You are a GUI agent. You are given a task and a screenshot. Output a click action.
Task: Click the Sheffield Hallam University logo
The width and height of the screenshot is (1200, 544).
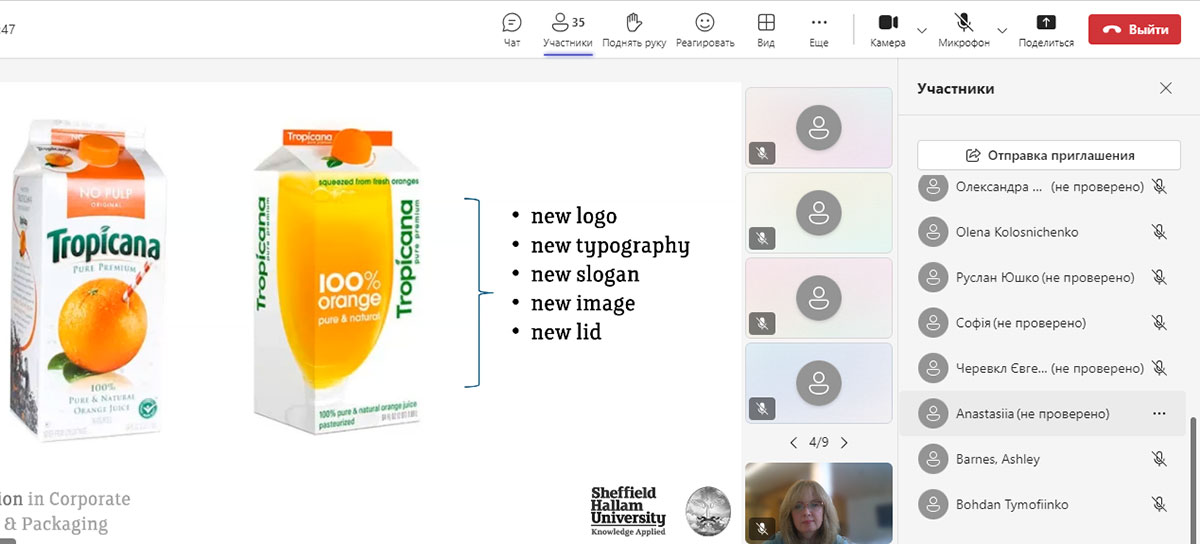pos(628,511)
